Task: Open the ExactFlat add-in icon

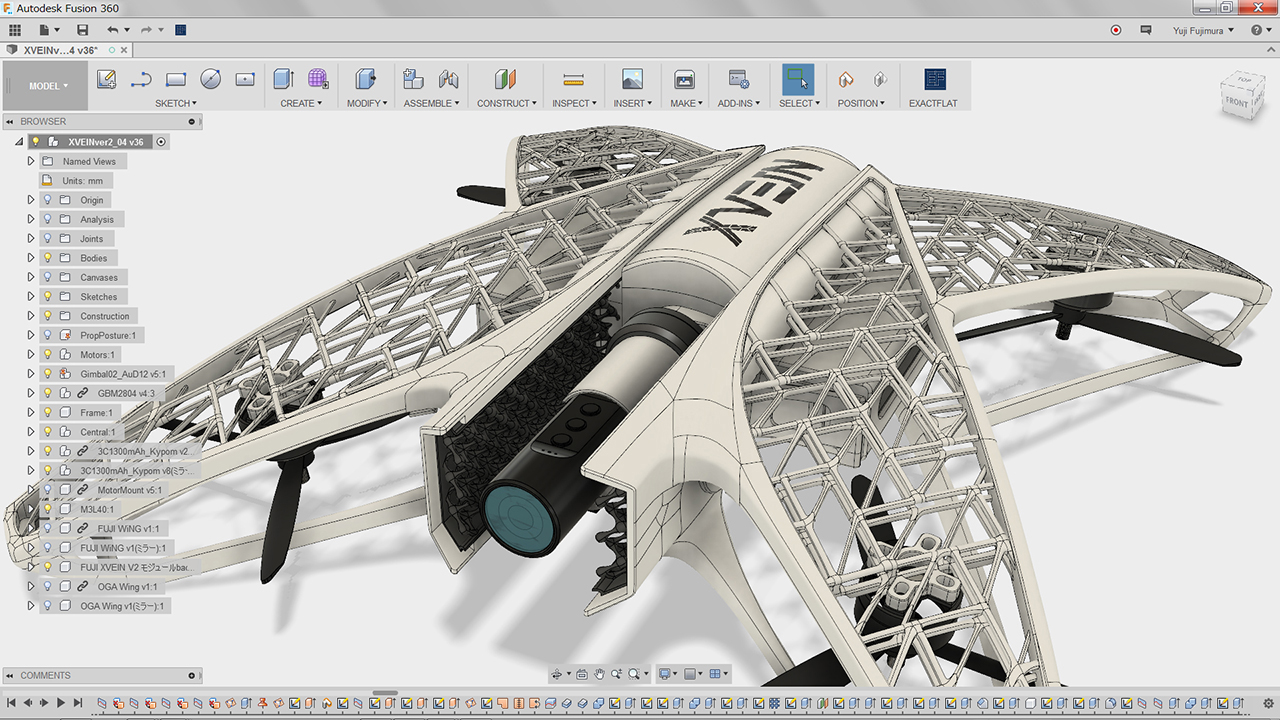Action: tap(935, 79)
